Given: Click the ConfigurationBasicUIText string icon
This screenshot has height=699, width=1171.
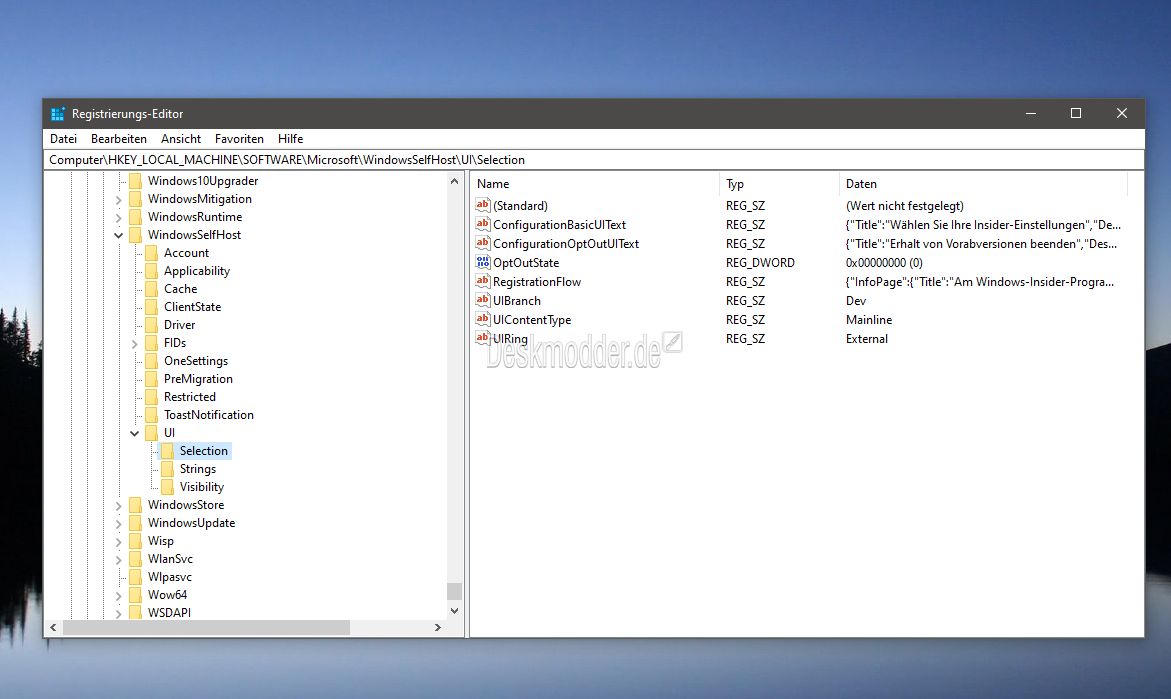Looking at the screenshot, I should pyautogui.click(x=482, y=224).
